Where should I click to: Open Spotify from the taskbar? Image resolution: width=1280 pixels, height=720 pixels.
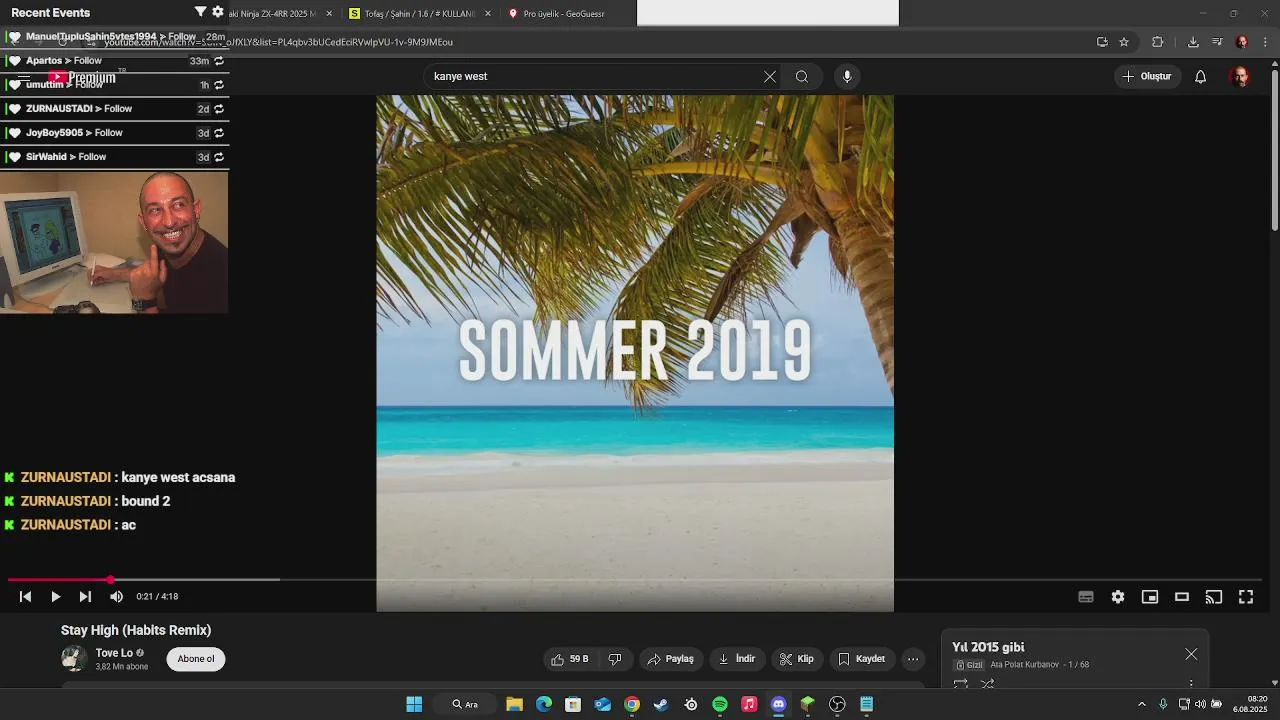coord(720,704)
